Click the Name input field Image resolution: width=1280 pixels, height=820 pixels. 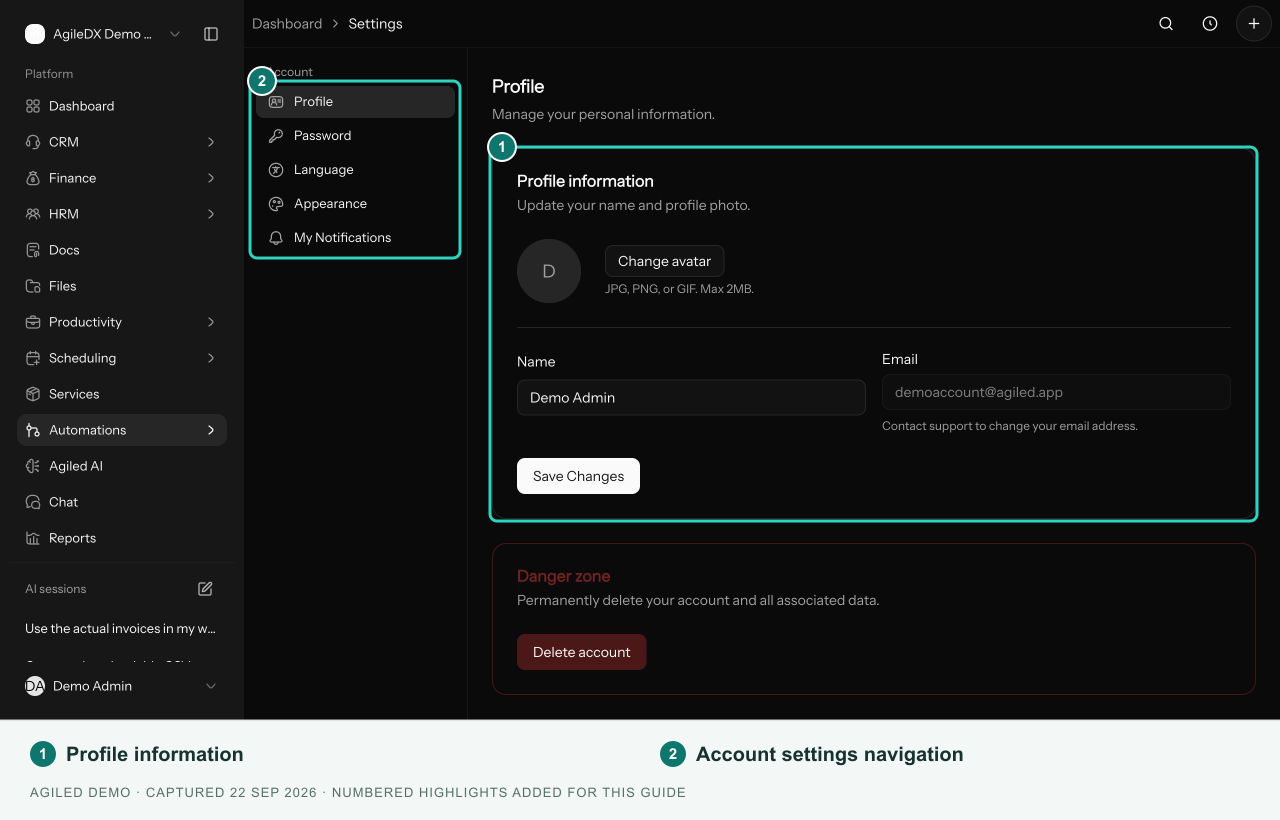[x=691, y=397]
